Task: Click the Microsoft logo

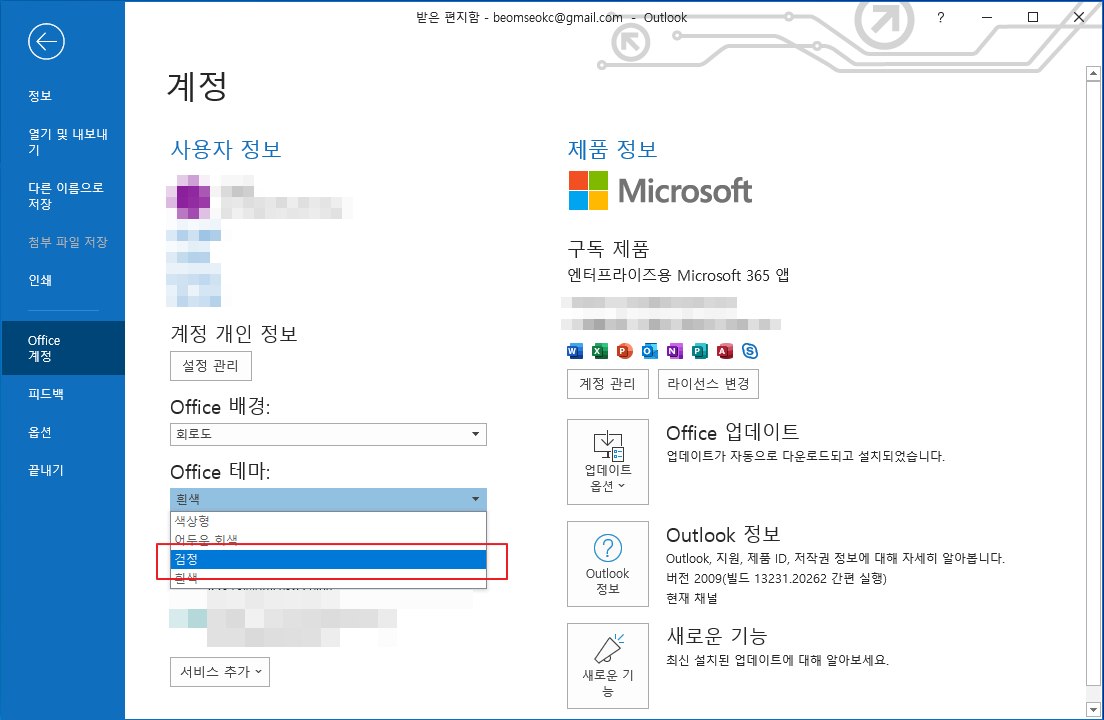Action: click(660, 191)
